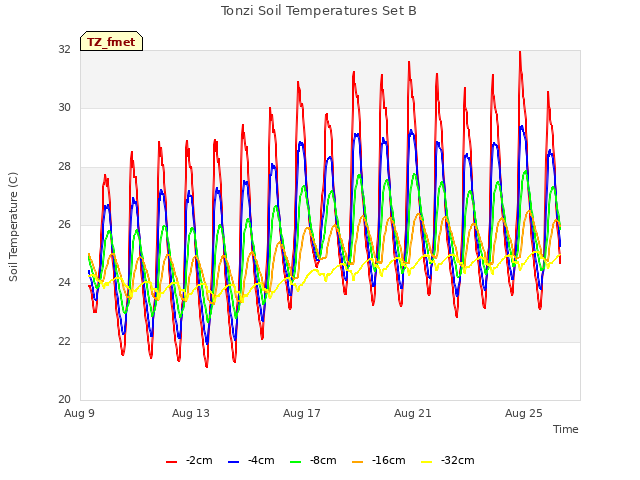This screenshot has width=640, height=480.
Task: Click the Aug 25 x-axis tick label
Action: point(524,413)
